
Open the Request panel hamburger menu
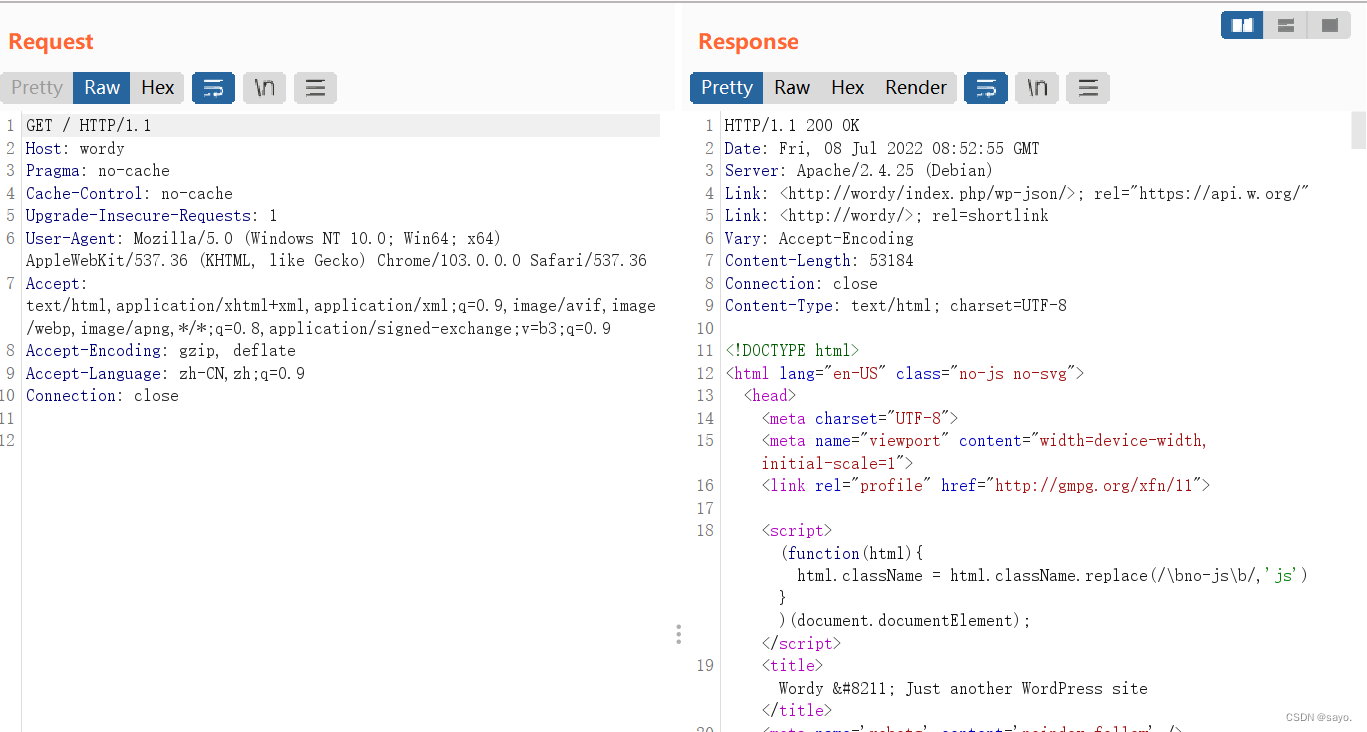pyautogui.click(x=315, y=88)
